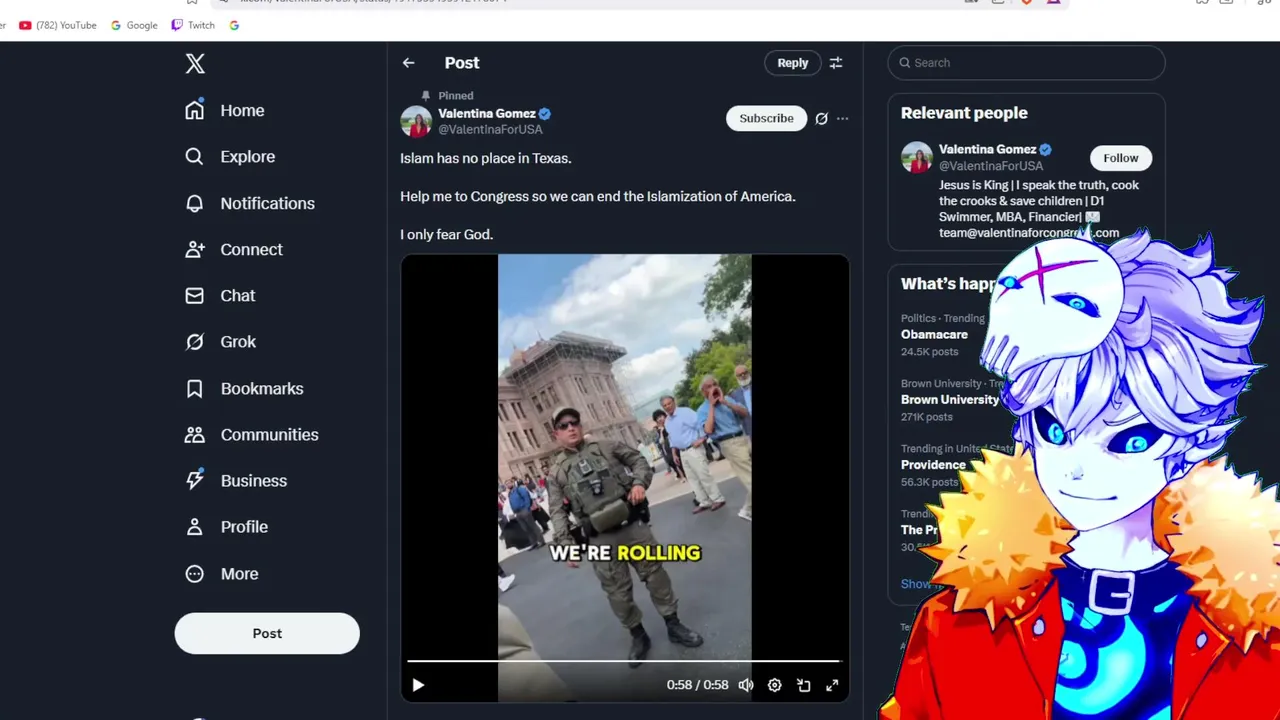Click the pin icon beside the Pinned label

(x=426, y=96)
